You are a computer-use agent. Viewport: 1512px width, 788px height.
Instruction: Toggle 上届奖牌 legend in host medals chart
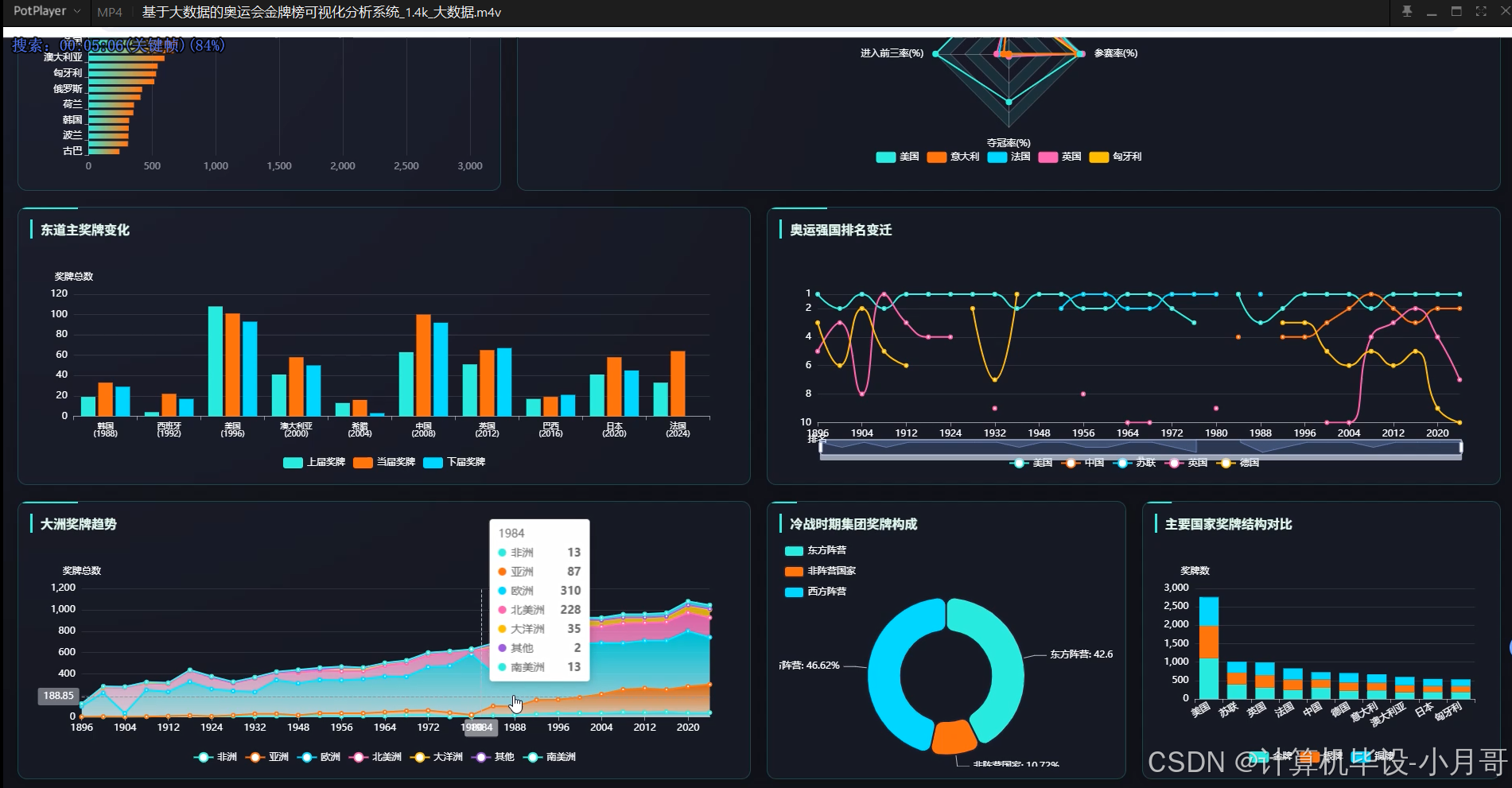pyautogui.click(x=314, y=462)
